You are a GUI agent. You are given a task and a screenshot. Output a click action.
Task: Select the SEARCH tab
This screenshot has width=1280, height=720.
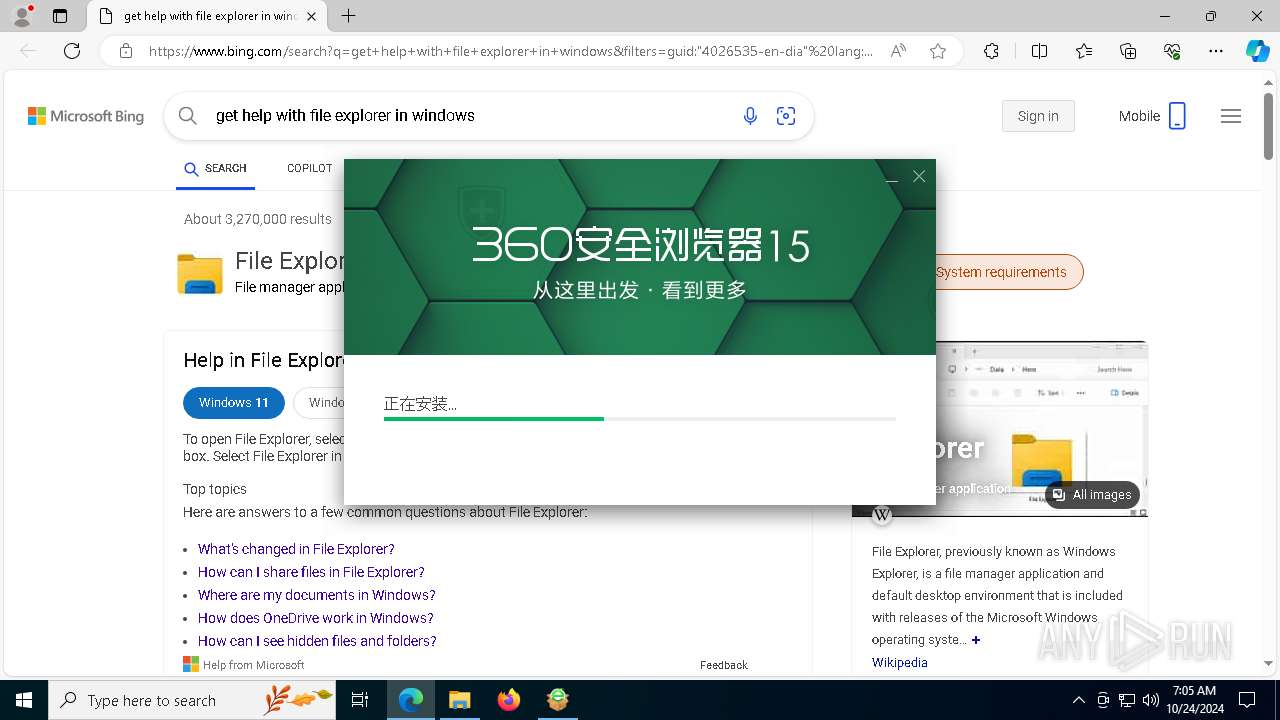215,168
